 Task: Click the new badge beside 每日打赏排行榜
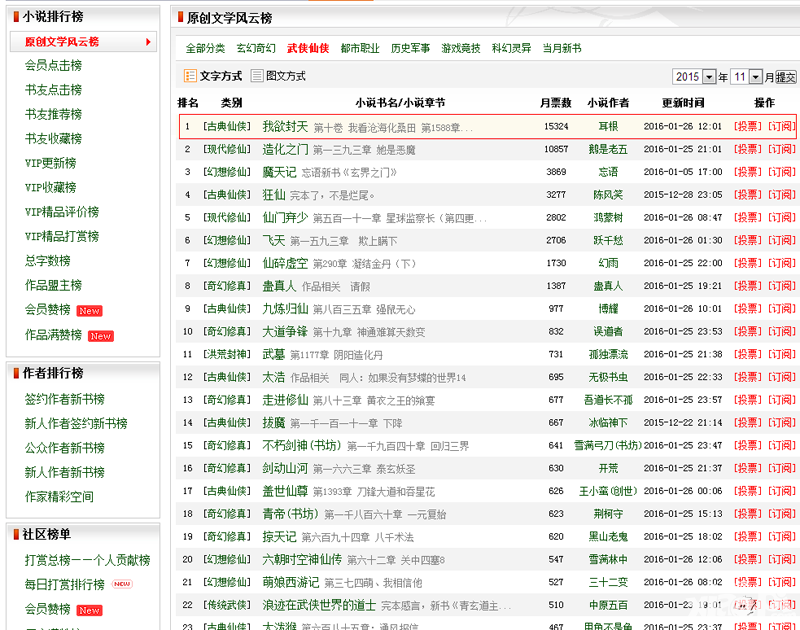pos(122,584)
